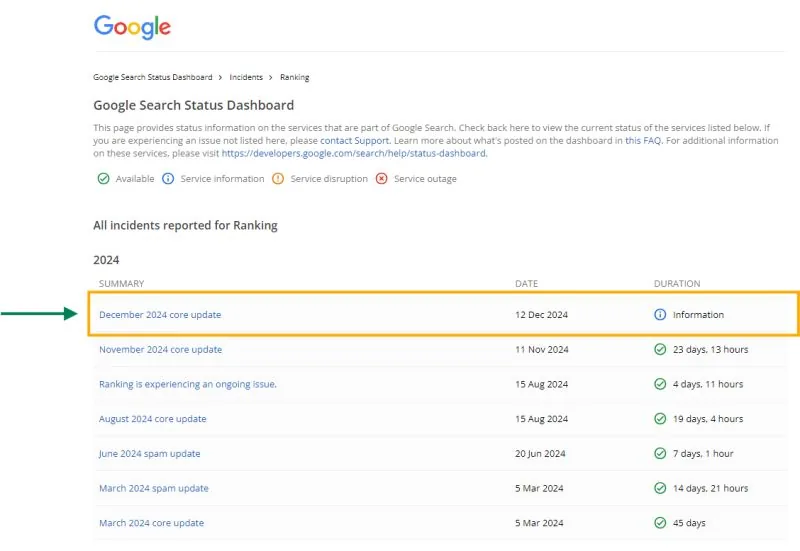The height and width of the screenshot is (551, 800).
Task: Open June 2024 spam update incident
Action: pos(149,454)
